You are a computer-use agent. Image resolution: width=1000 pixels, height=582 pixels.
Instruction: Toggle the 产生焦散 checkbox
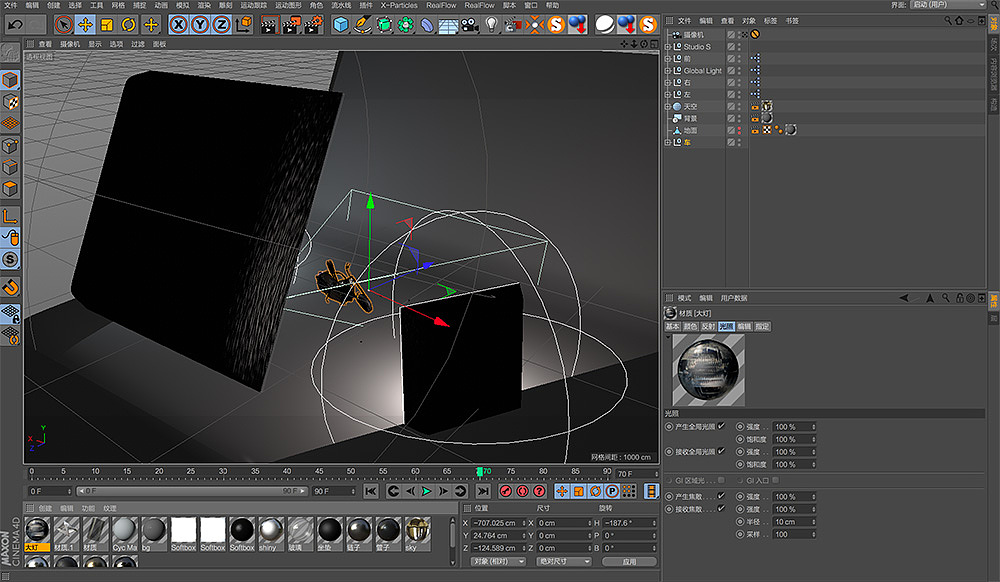click(721, 496)
